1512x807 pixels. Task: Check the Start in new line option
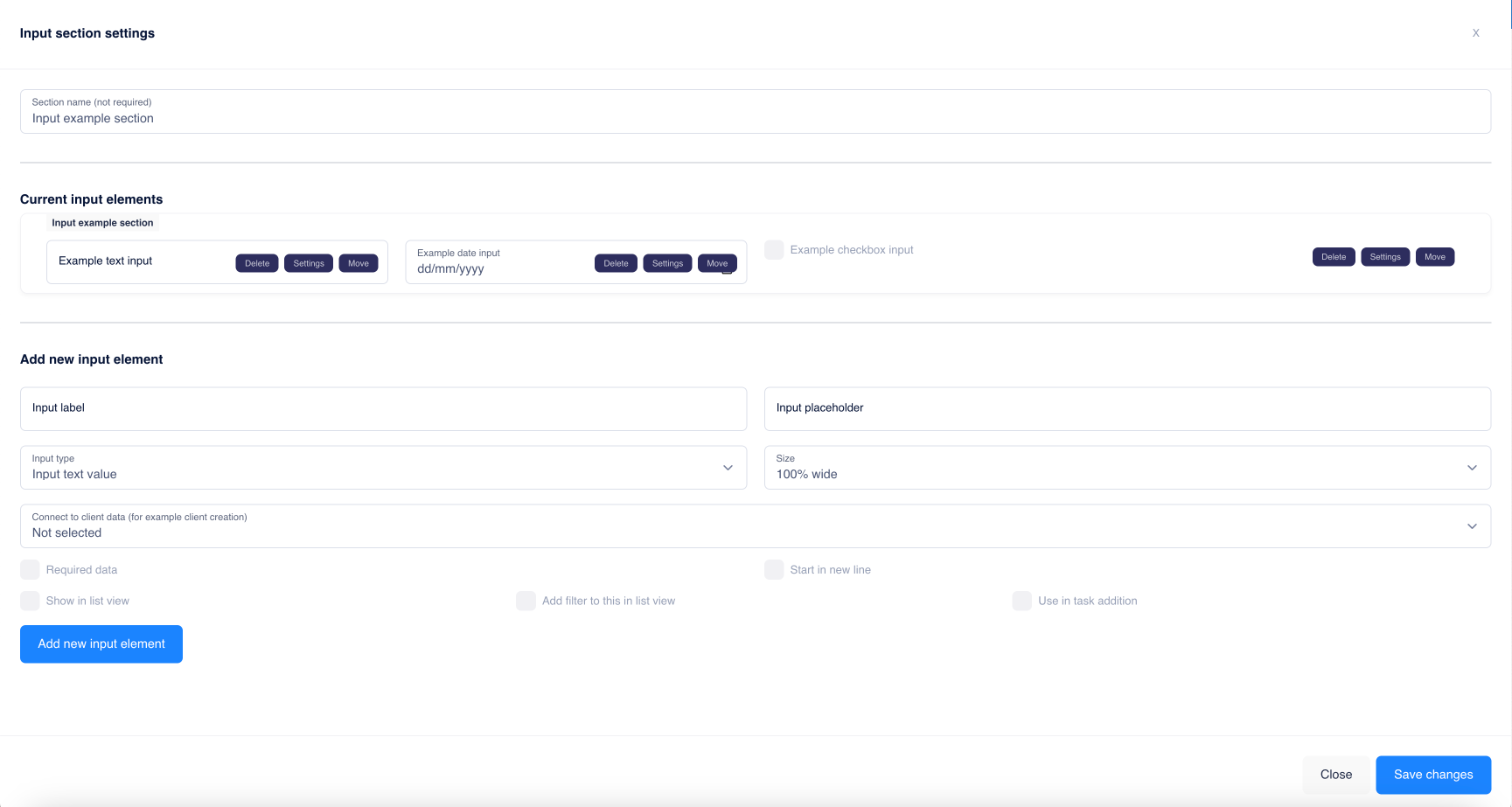click(x=774, y=570)
